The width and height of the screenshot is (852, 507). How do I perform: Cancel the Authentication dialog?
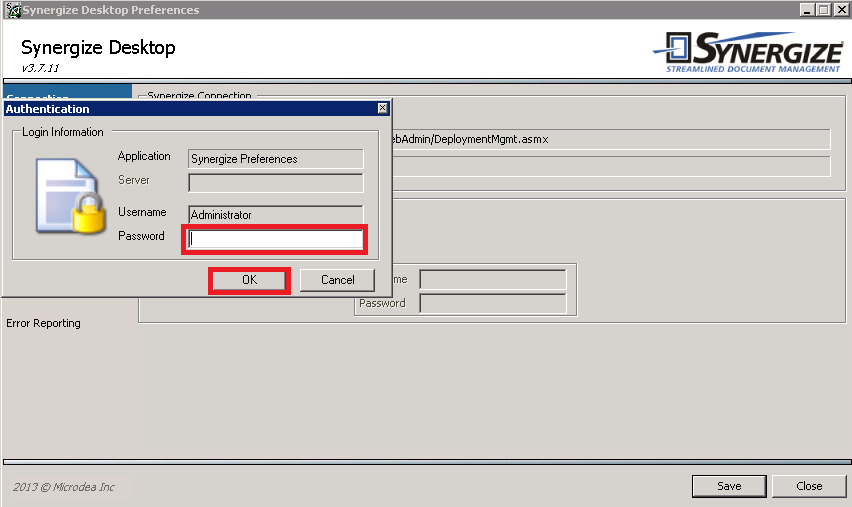pyautogui.click(x=337, y=280)
